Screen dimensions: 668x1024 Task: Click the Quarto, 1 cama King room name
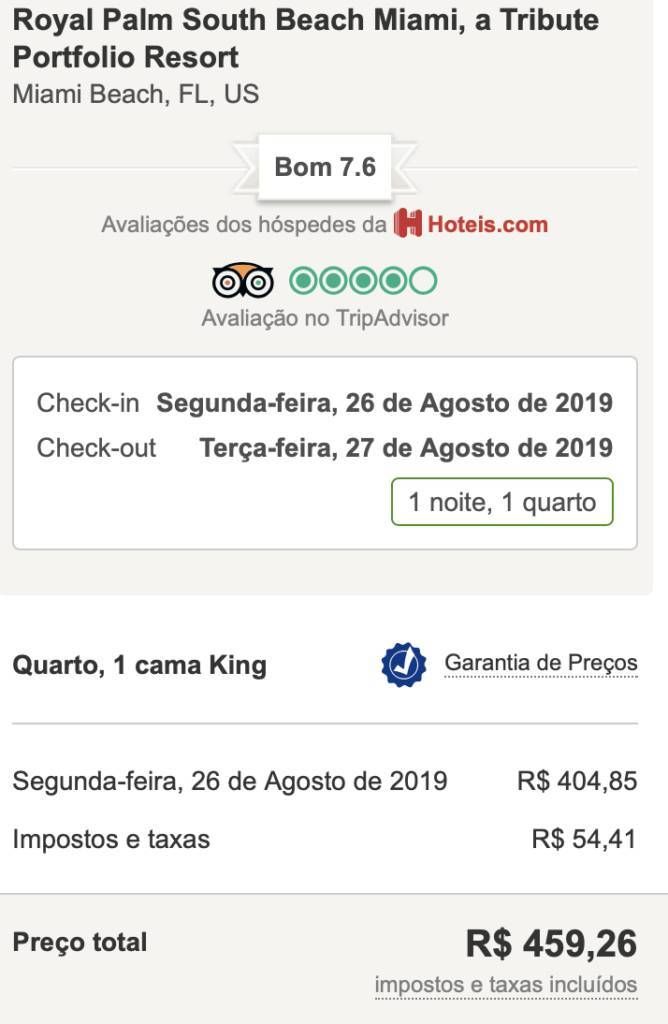(x=140, y=665)
